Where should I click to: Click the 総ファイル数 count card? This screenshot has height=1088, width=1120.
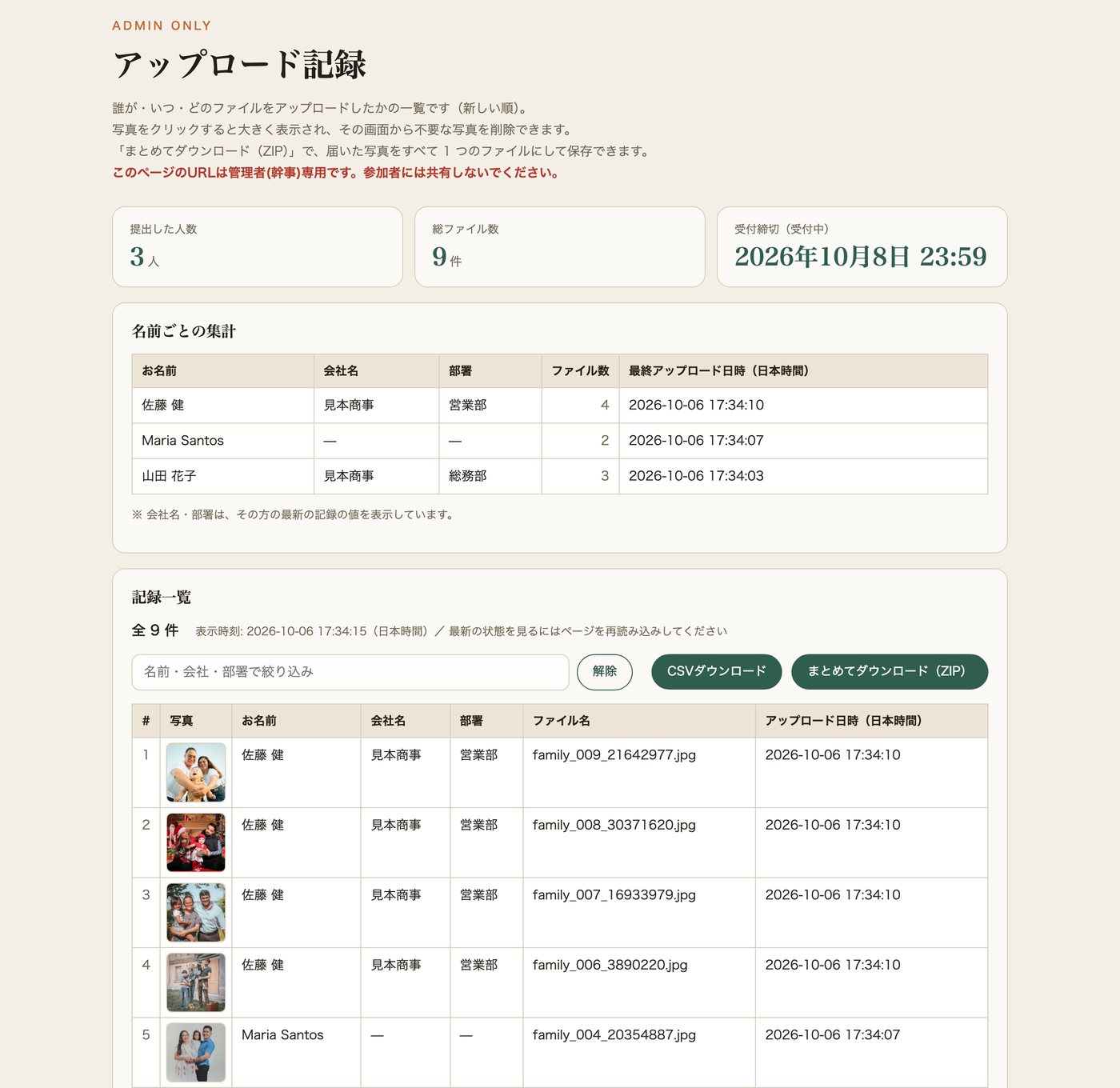click(560, 246)
